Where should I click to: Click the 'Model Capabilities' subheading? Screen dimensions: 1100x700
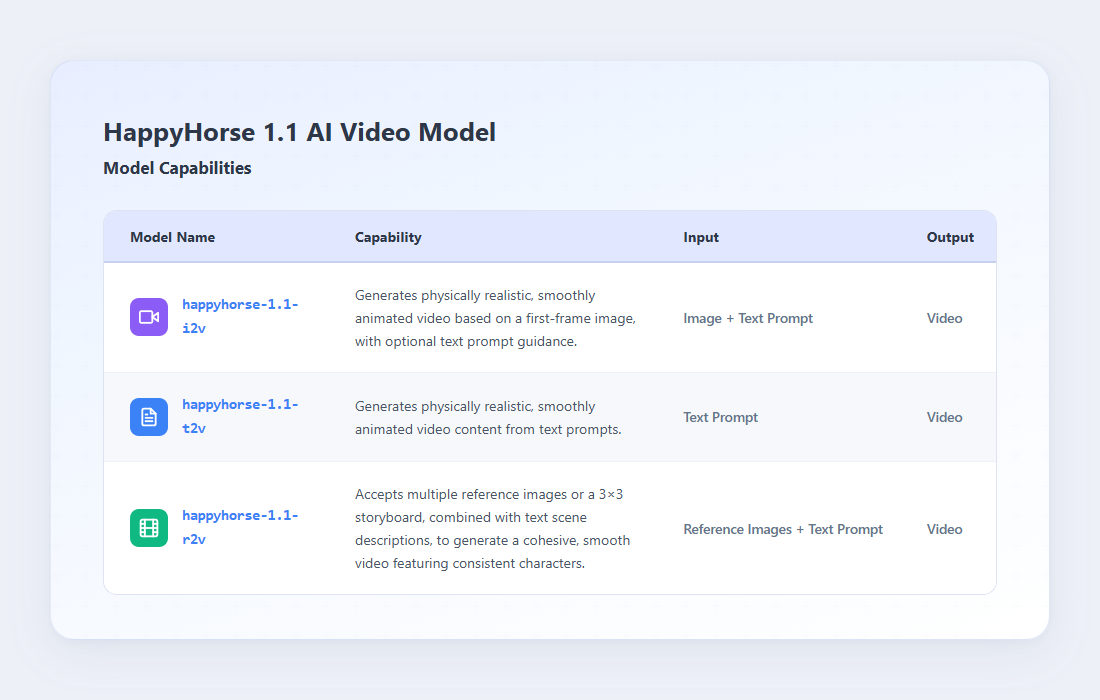(x=177, y=168)
